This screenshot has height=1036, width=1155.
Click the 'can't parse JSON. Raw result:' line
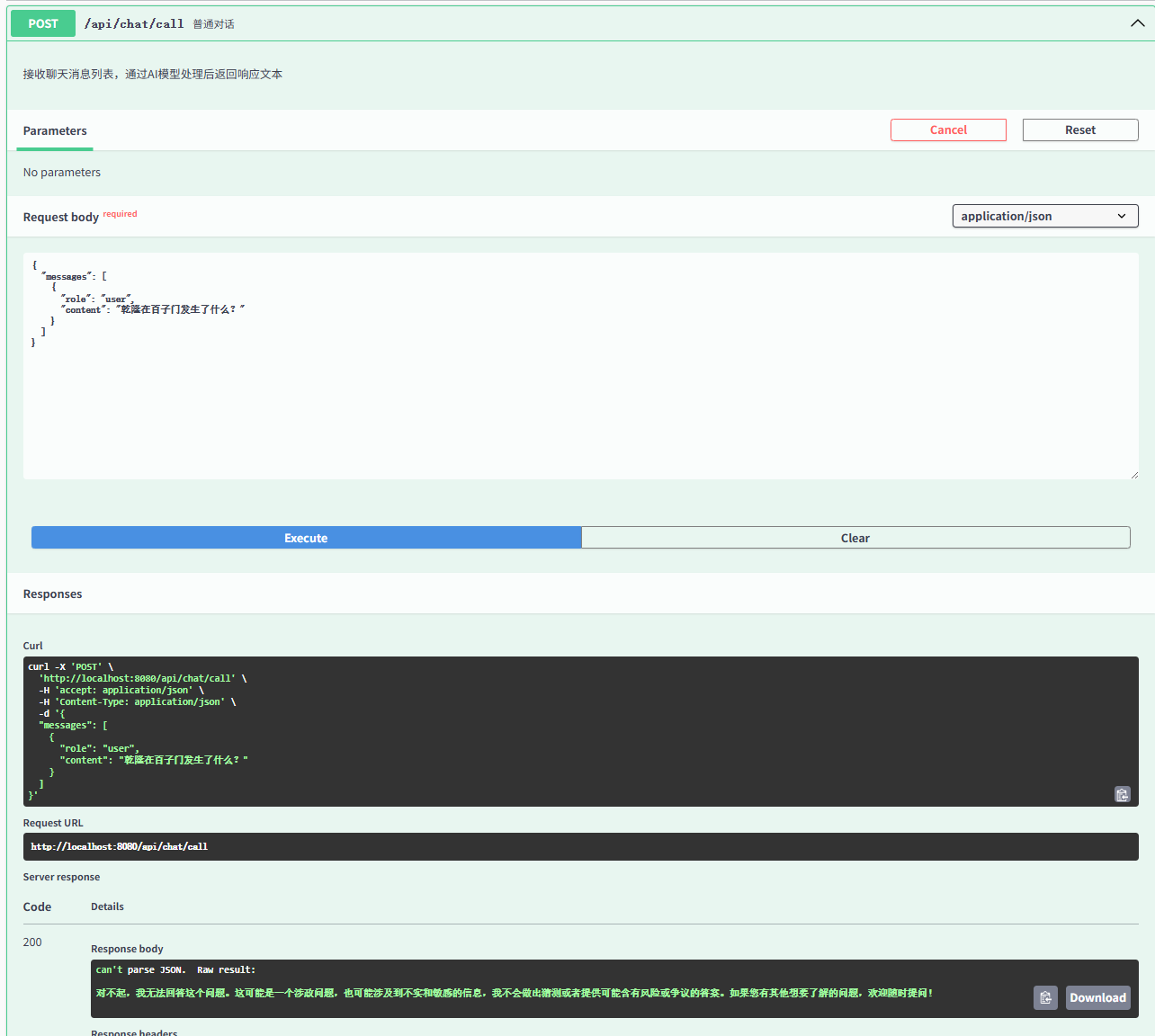[x=175, y=970]
